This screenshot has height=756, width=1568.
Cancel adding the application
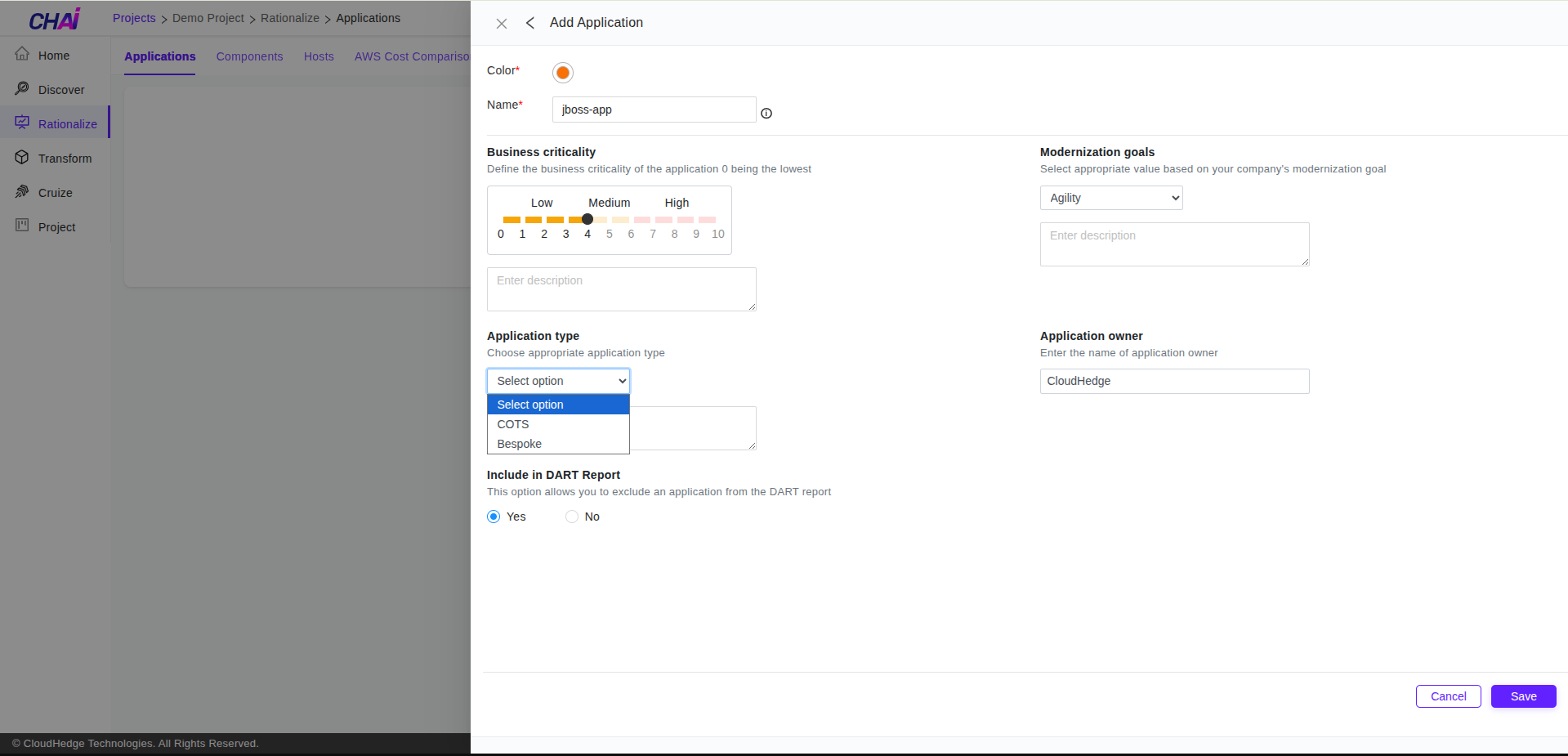[1447, 696]
